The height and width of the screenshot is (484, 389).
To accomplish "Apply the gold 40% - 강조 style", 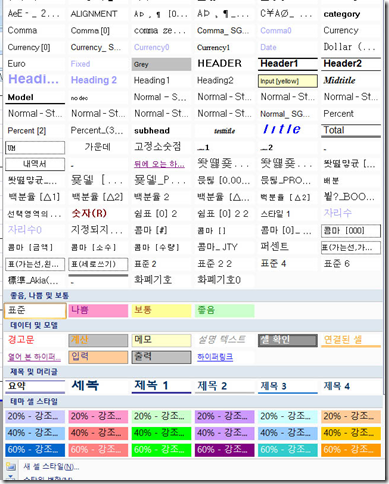I will 351,433.
